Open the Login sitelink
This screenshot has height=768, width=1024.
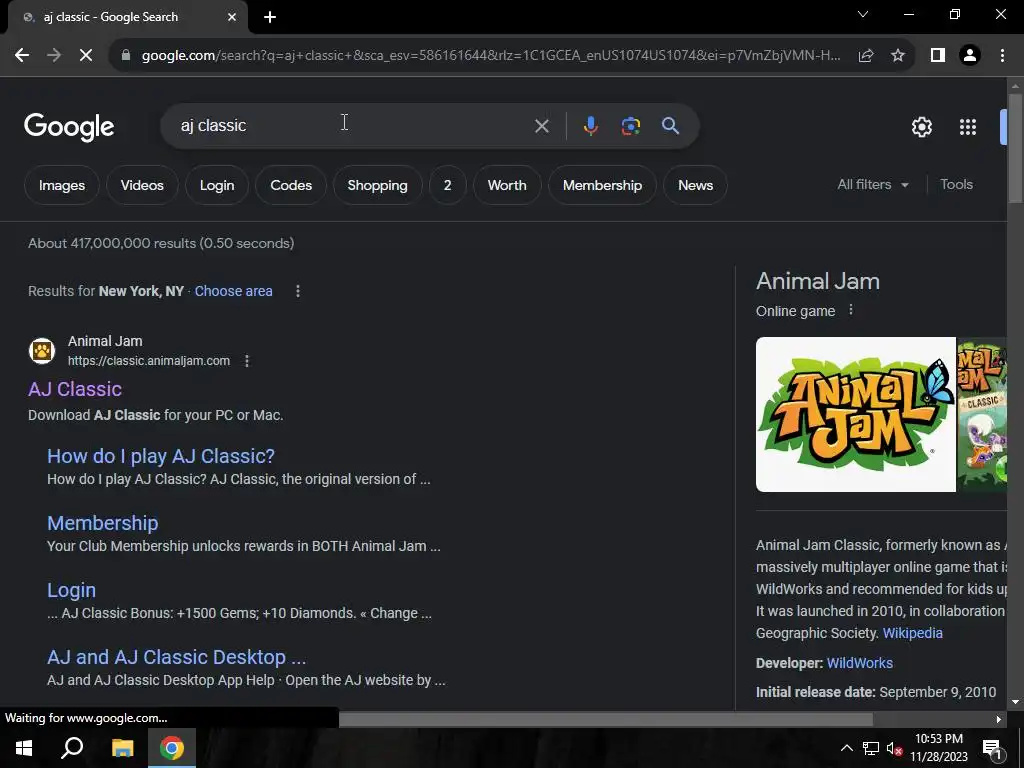[x=71, y=590]
